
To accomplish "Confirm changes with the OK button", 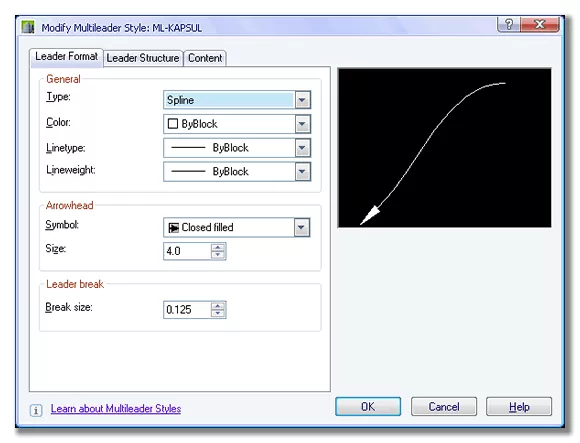I will click(x=368, y=407).
